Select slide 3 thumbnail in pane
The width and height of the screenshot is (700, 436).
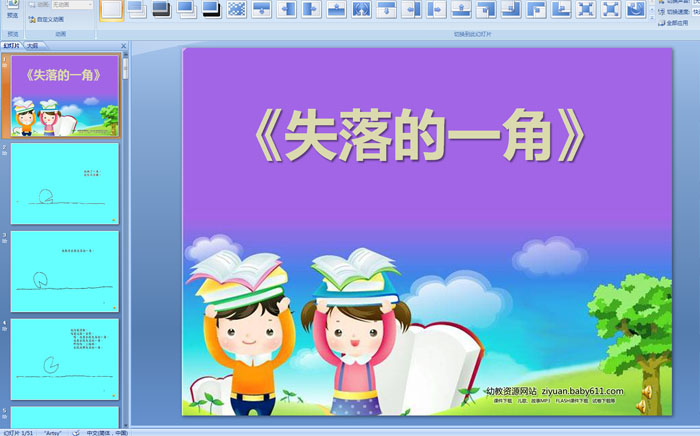click(65, 271)
